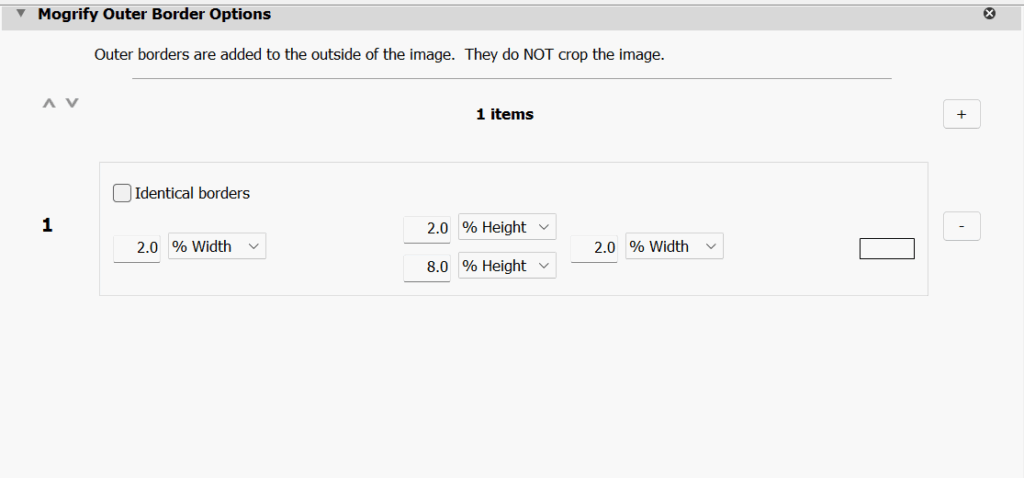Click the left border size field
This screenshot has height=478, width=1024.
coord(138,248)
